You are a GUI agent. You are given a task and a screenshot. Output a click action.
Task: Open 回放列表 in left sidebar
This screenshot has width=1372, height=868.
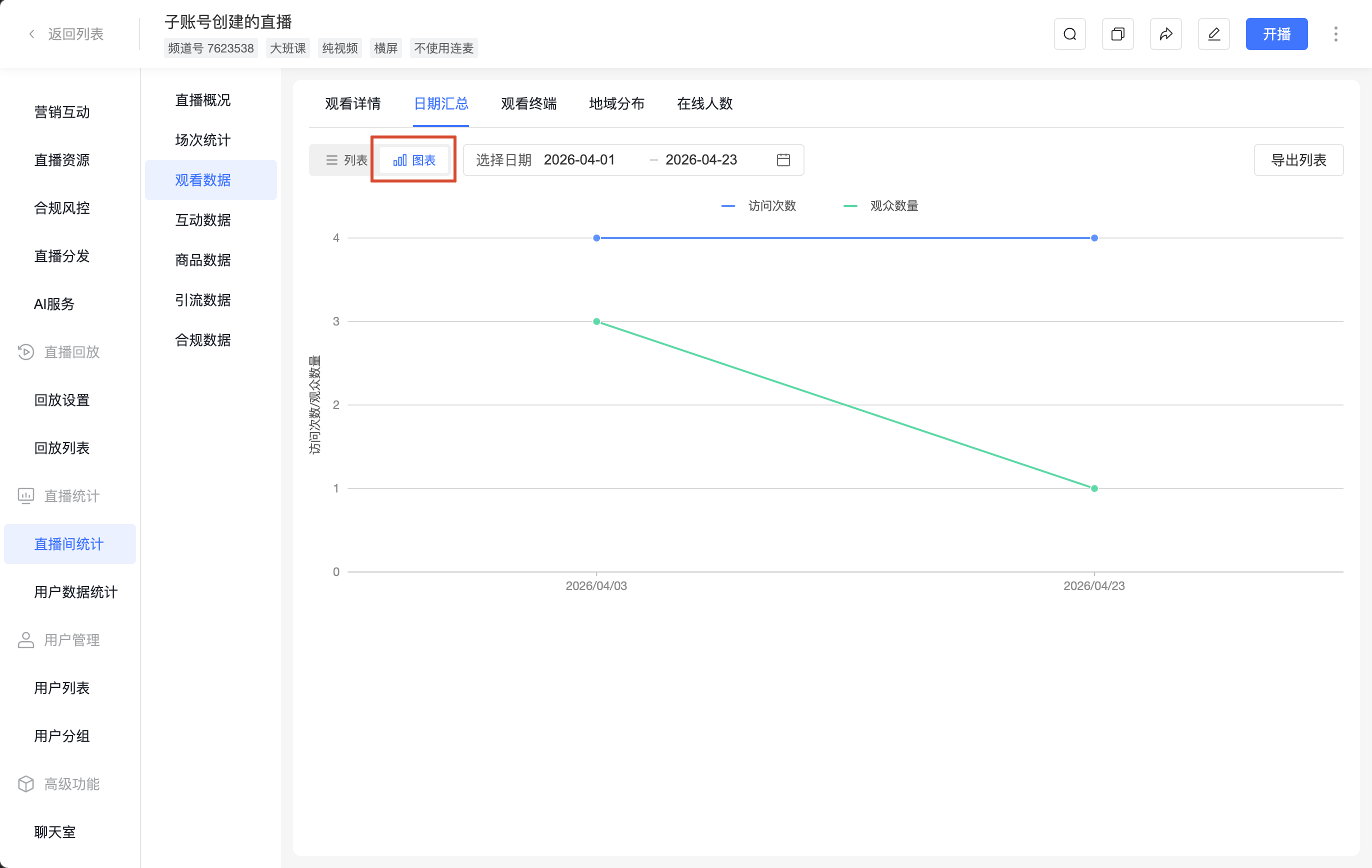tap(69, 448)
